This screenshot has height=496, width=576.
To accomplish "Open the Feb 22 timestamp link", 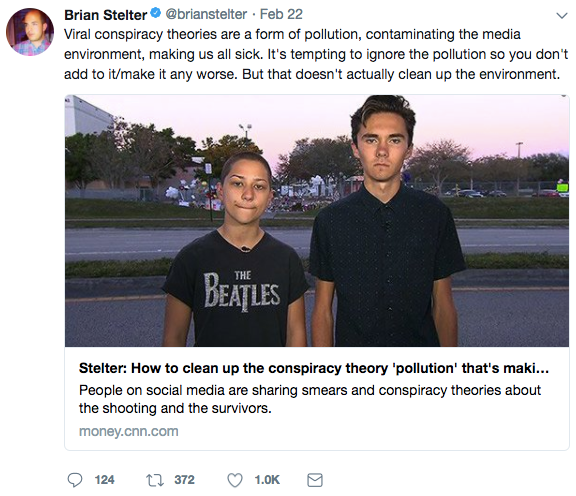I will point(281,14).
